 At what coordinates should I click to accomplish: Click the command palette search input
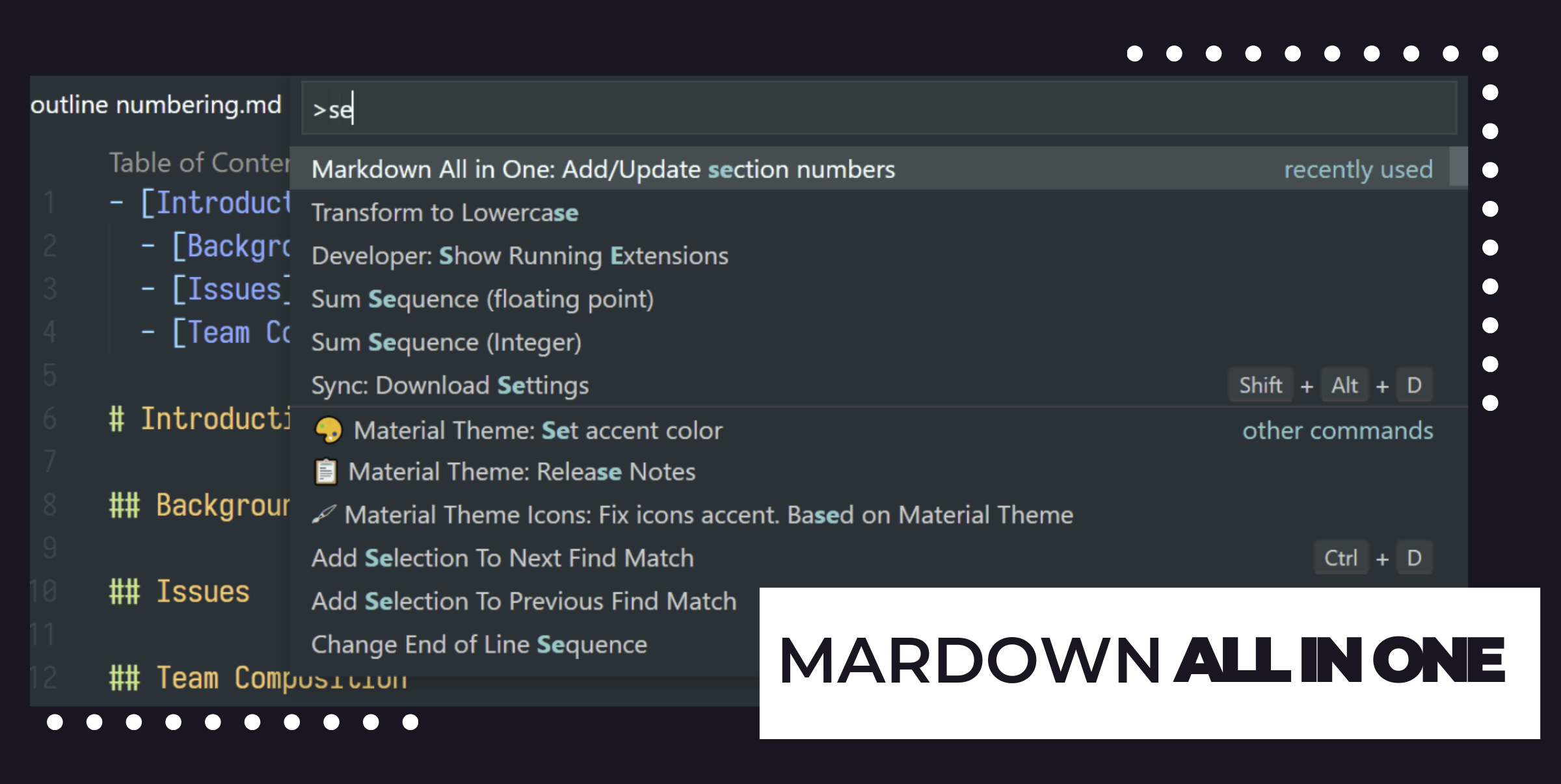(879, 109)
